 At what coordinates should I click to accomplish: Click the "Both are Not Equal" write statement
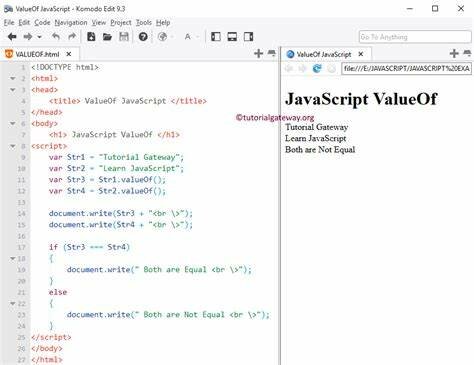pyautogui.click(x=168, y=315)
